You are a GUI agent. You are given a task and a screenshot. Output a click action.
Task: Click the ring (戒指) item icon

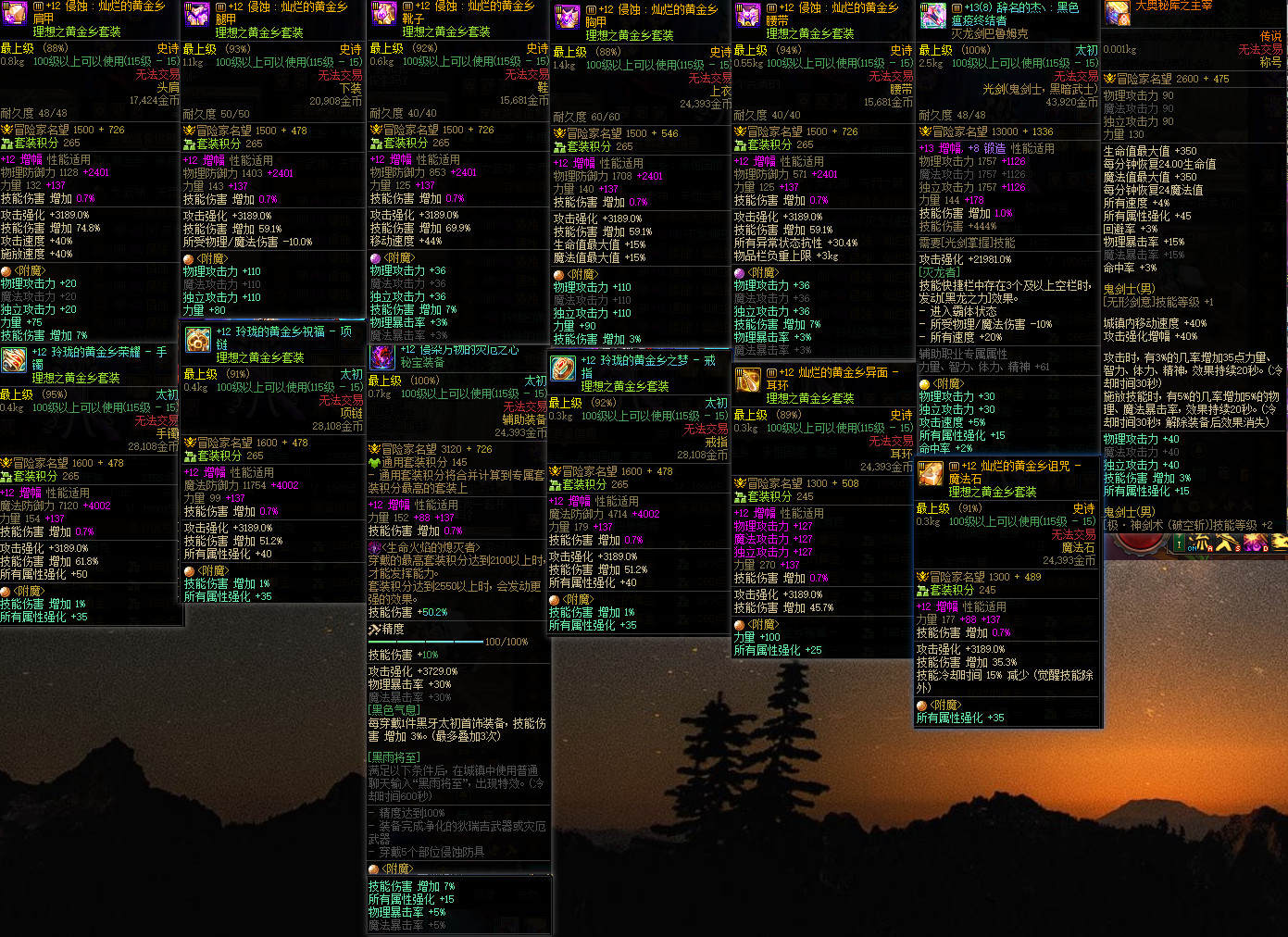(563, 368)
